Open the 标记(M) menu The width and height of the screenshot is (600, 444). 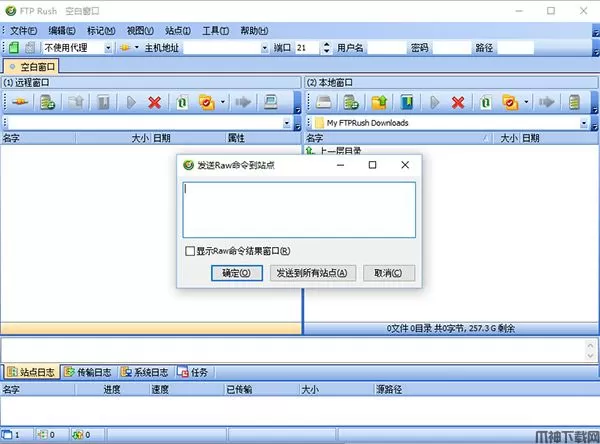(101, 31)
